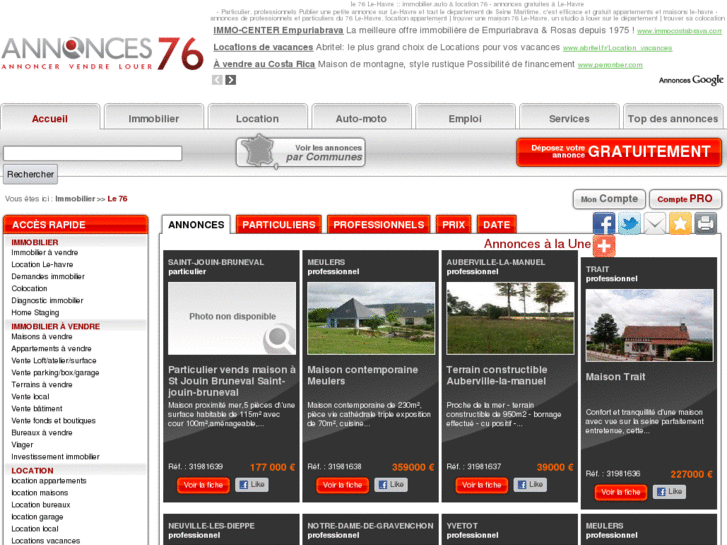The image size is (727, 545).
Task: Open the Accueil tab
Action: click(x=50, y=118)
